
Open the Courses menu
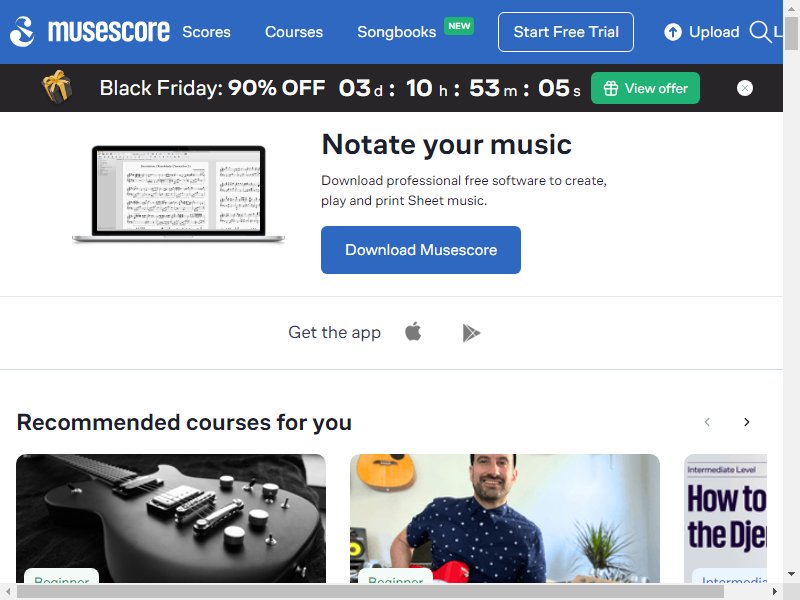pyautogui.click(x=294, y=32)
